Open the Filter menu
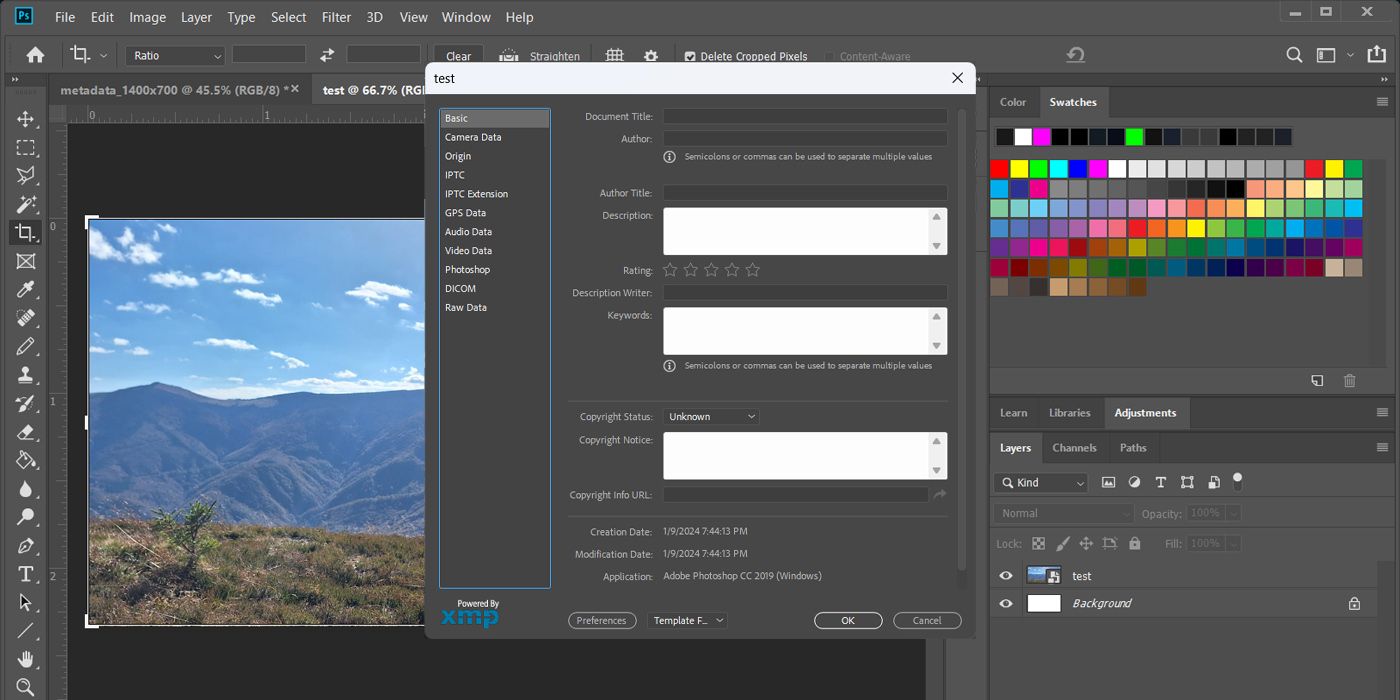This screenshot has height=700, width=1400. pyautogui.click(x=336, y=17)
